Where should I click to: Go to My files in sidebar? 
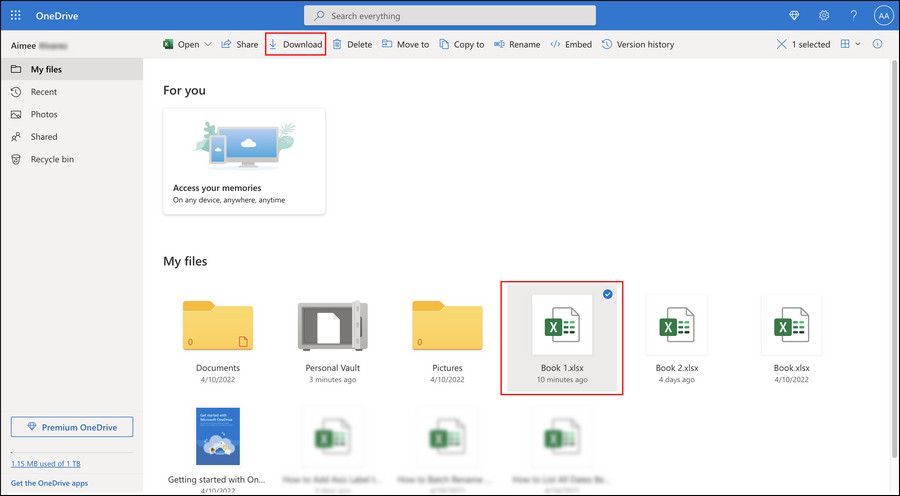tap(72, 69)
